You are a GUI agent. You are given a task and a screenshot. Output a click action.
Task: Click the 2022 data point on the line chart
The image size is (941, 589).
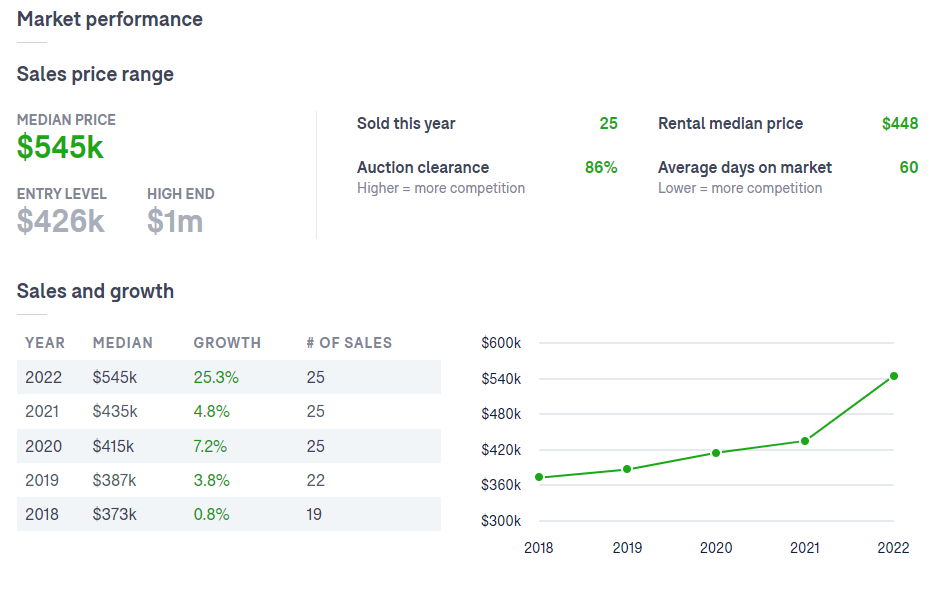[x=894, y=376]
